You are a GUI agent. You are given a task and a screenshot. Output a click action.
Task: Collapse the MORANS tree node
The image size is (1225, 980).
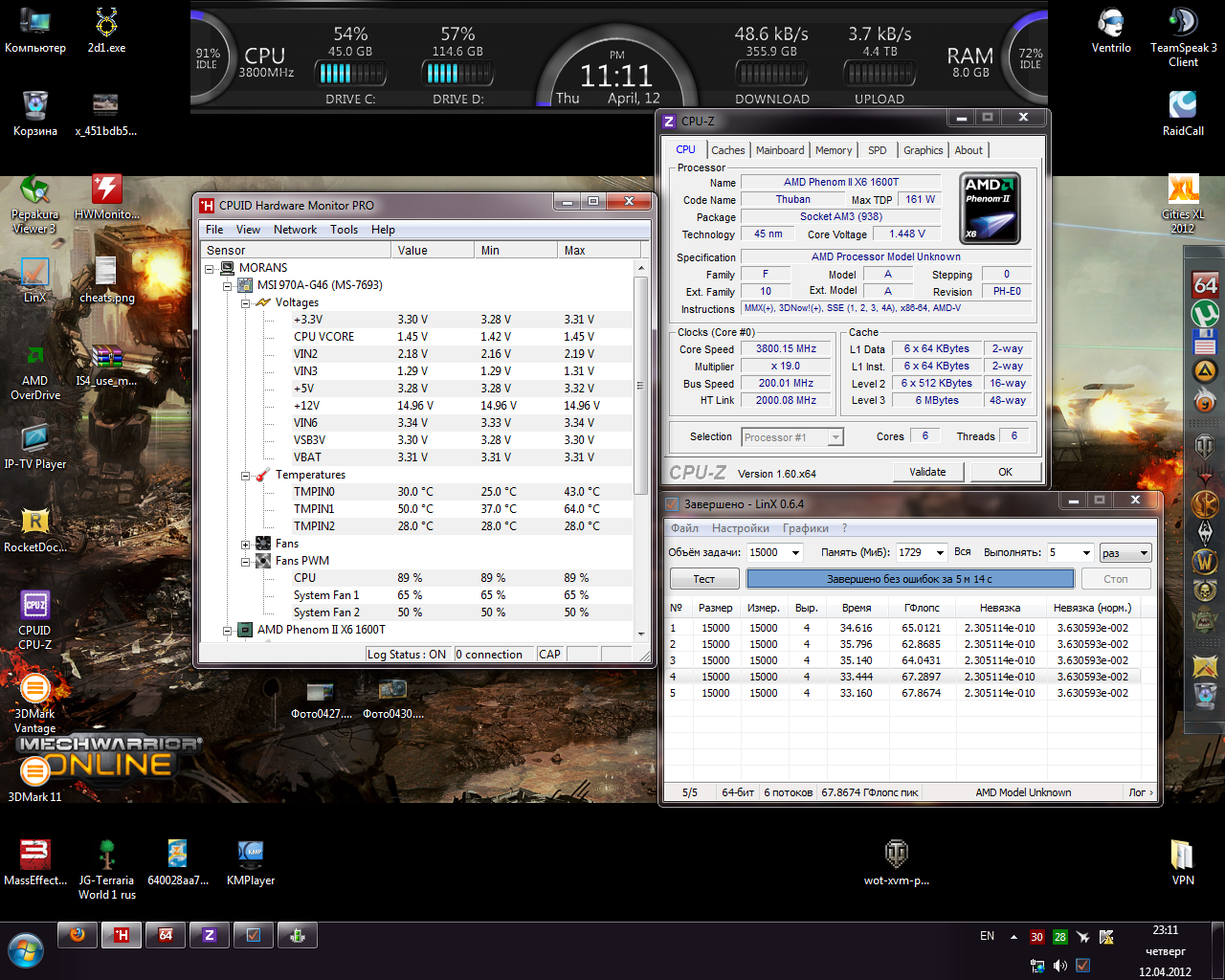tap(211, 268)
